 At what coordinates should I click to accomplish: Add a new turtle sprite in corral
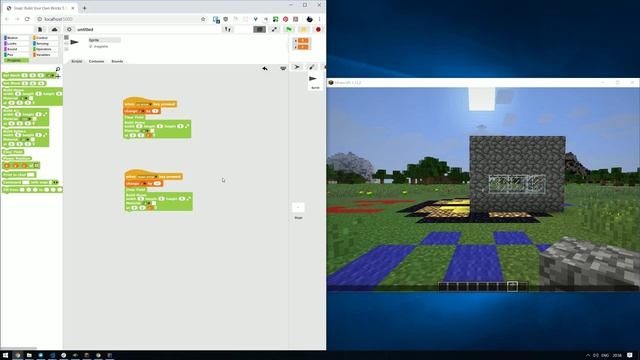click(x=297, y=67)
